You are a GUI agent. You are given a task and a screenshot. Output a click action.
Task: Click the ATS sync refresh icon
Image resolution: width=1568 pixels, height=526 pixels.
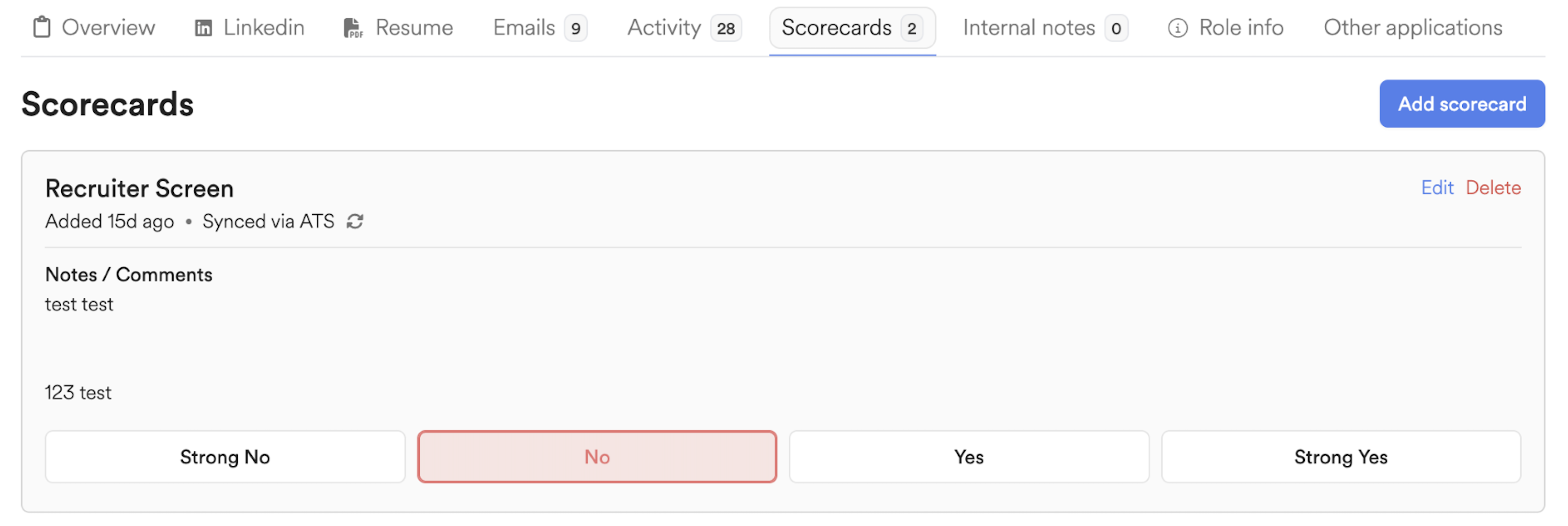click(x=355, y=221)
